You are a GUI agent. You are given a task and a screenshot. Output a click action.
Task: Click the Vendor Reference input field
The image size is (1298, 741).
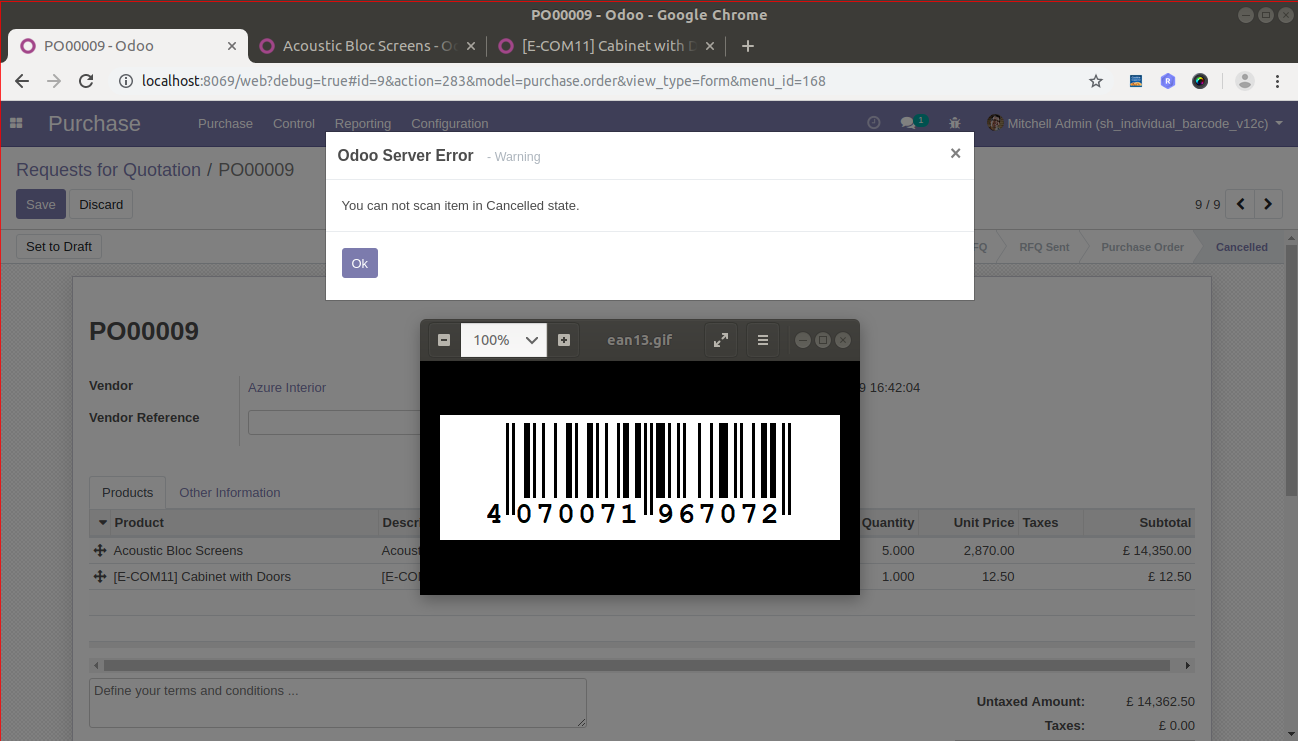click(334, 422)
